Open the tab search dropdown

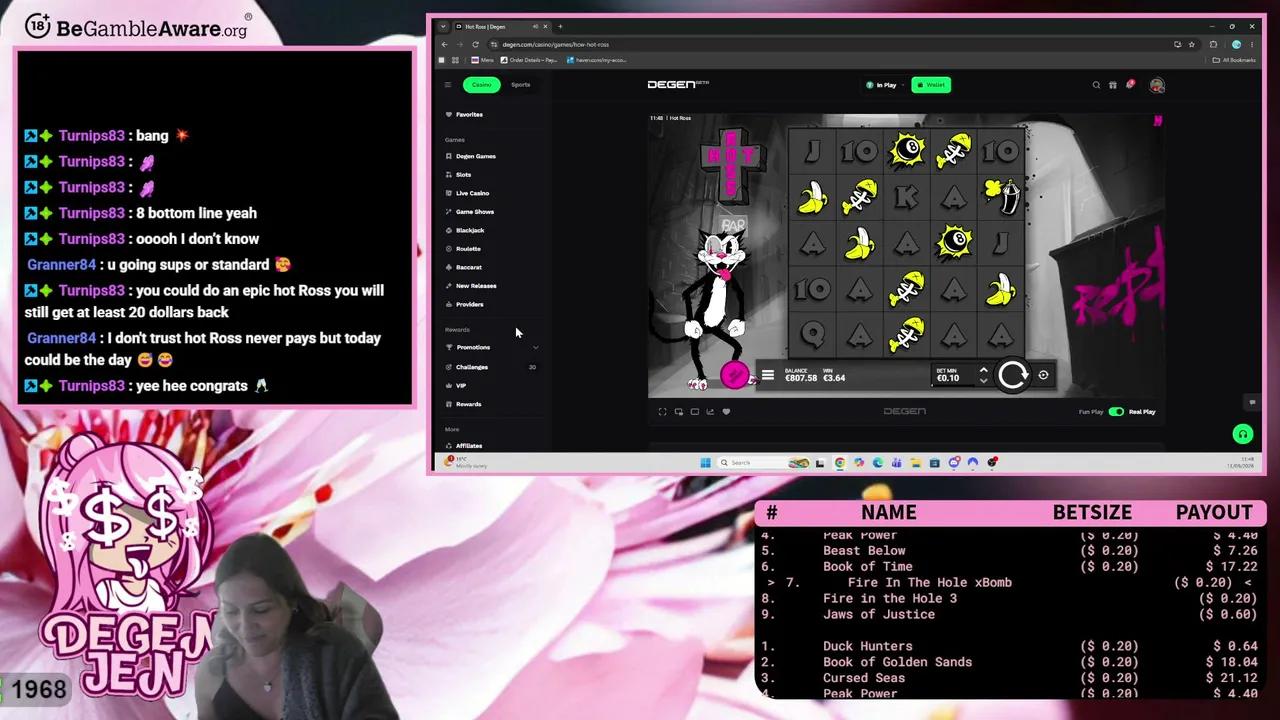coord(443,26)
